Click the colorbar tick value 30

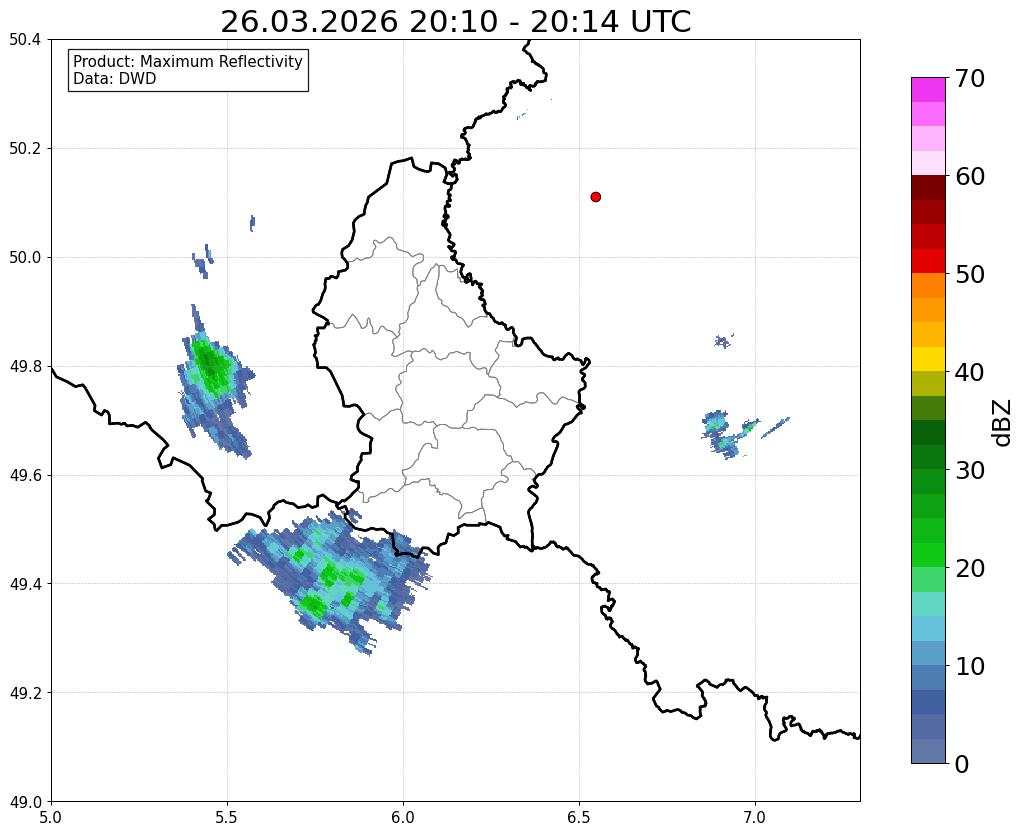pos(970,470)
